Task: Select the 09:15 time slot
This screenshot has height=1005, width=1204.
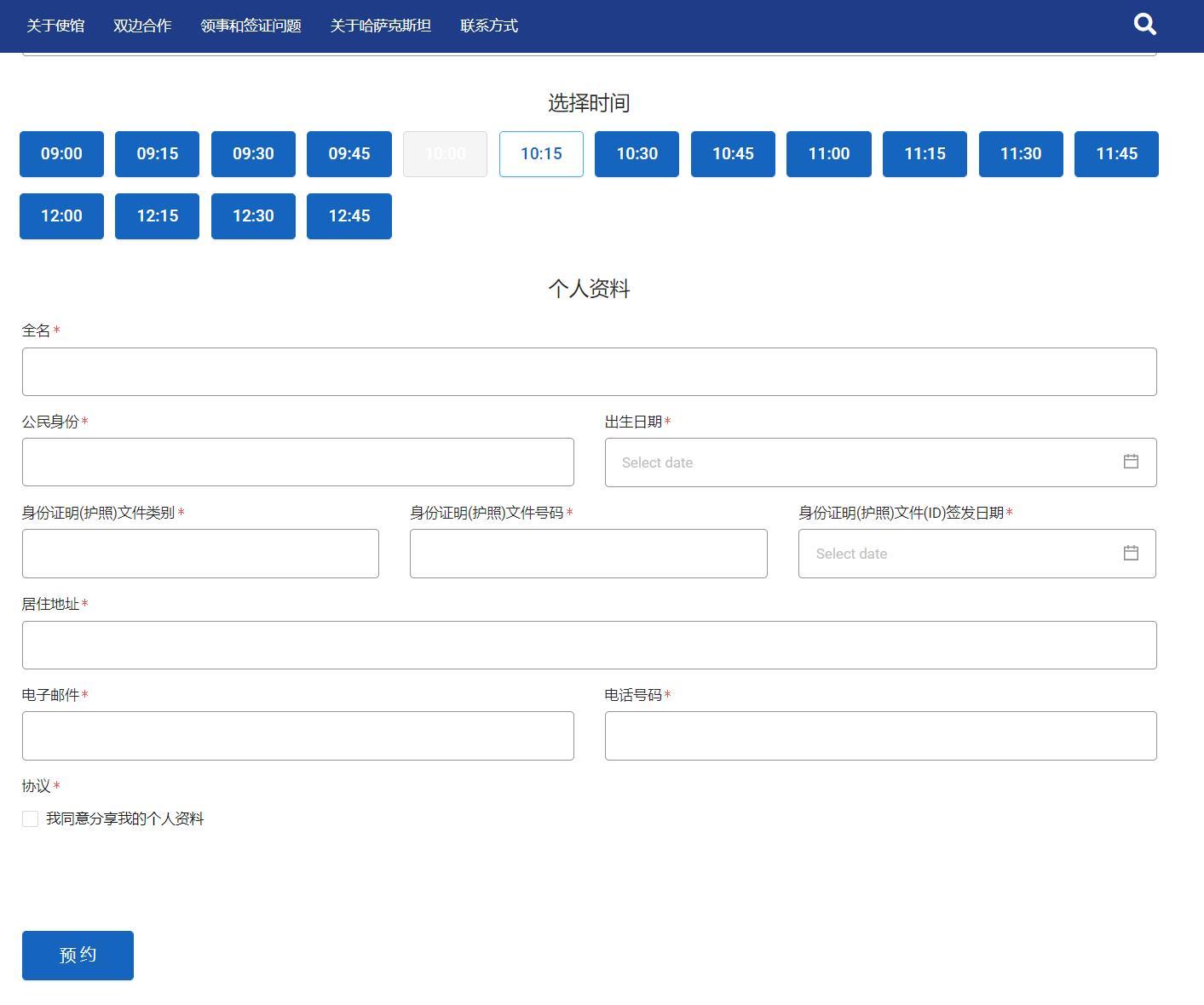Action: click(158, 154)
